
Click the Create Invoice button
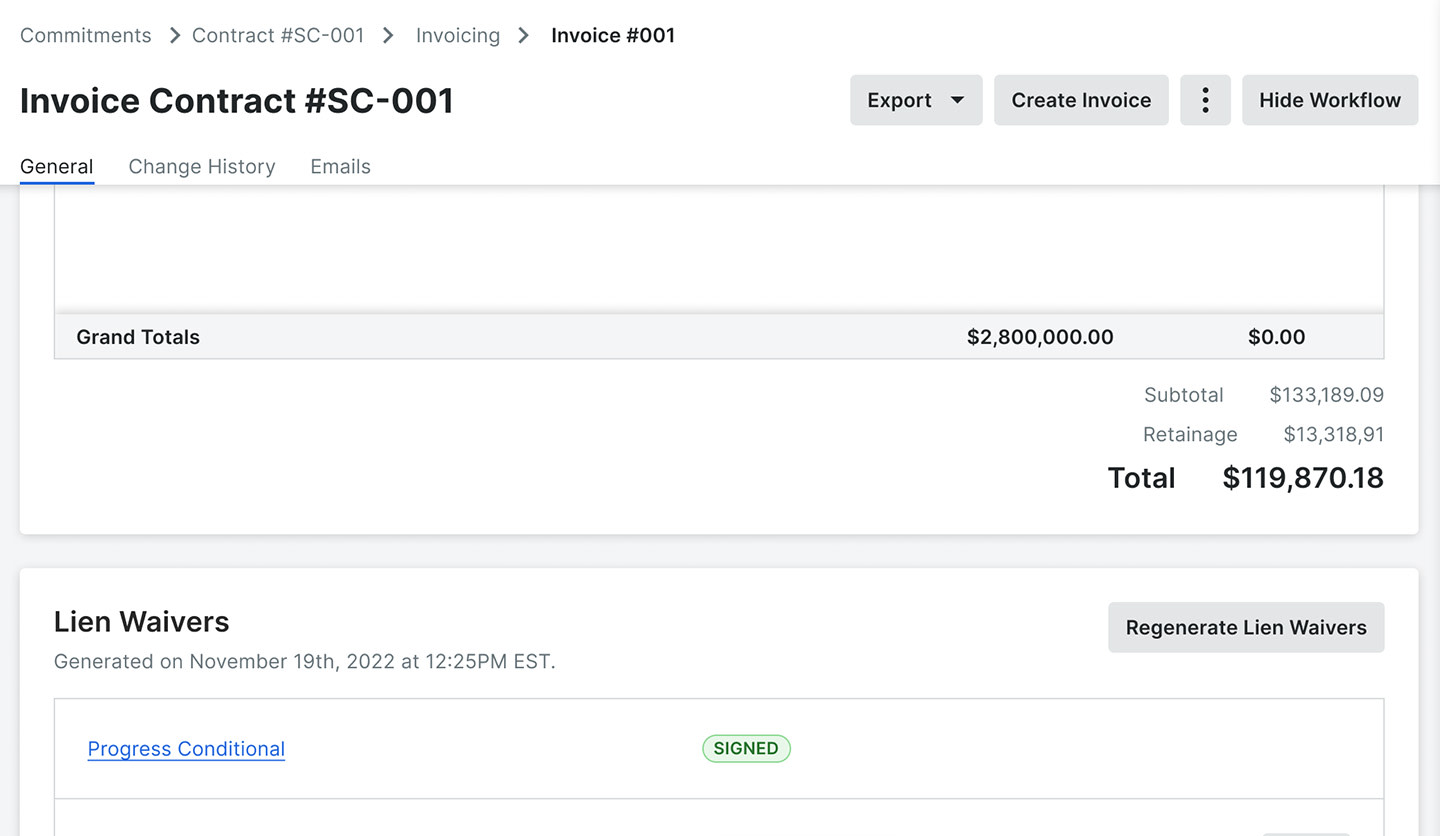pos(1081,100)
